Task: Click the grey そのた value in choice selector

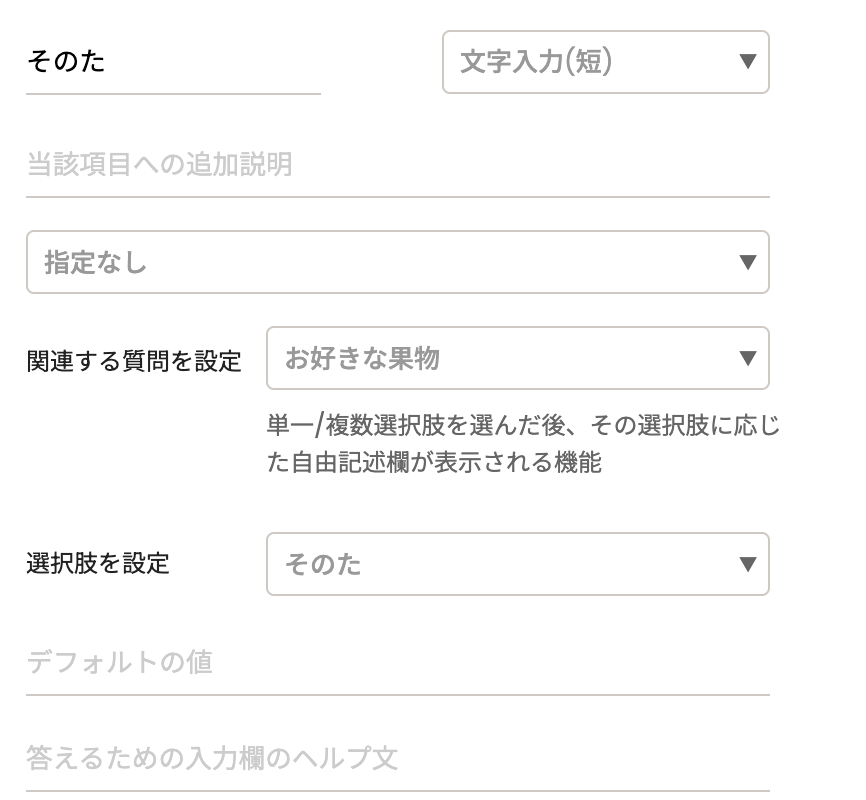Action: pos(323,565)
